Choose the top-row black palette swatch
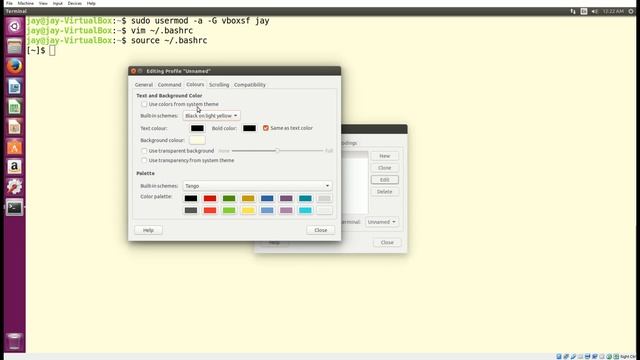Image resolution: width=640 pixels, height=360 pixels. [191, 198]
